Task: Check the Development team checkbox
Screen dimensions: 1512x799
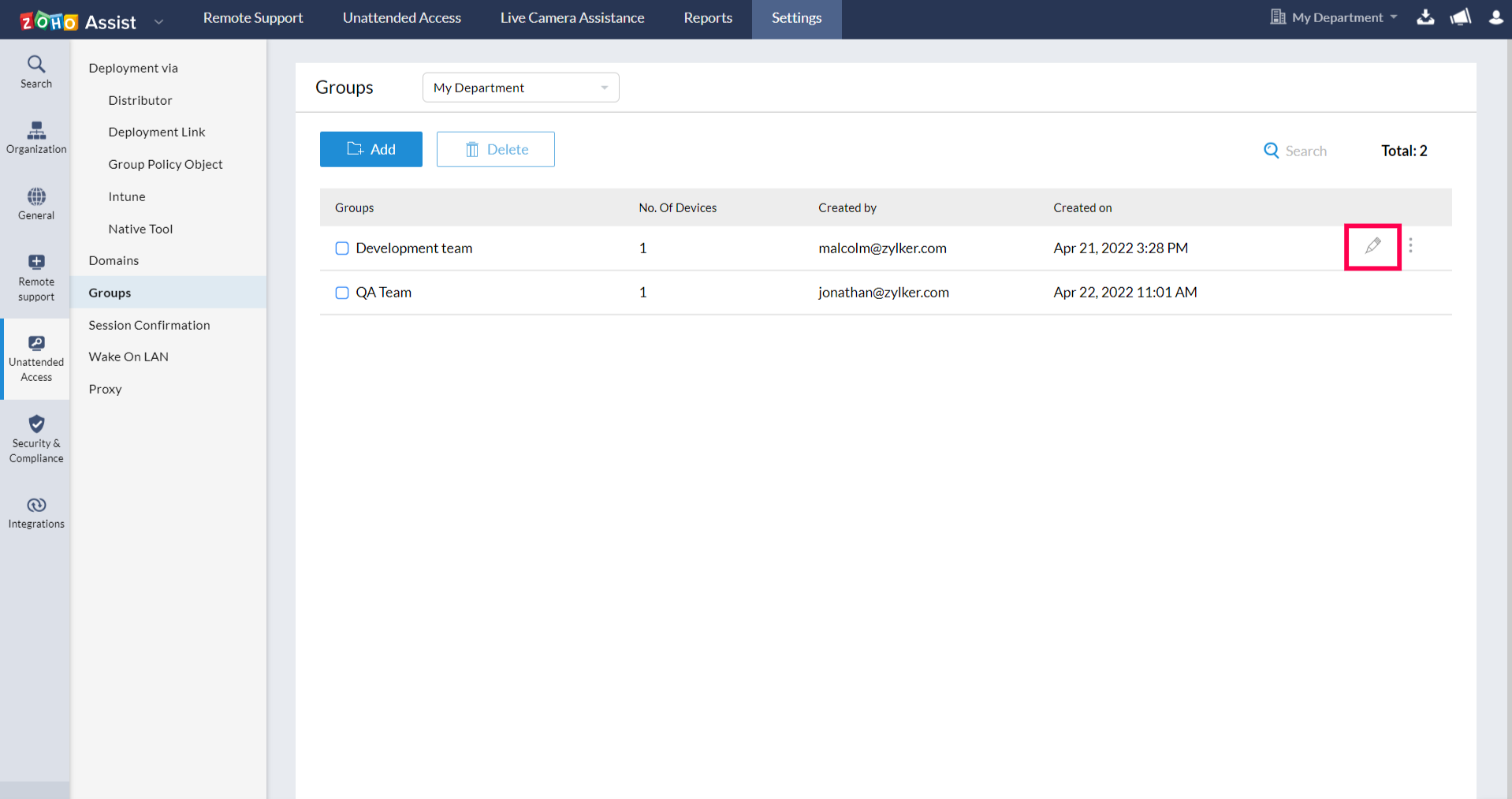Action: tap(342, 248)
